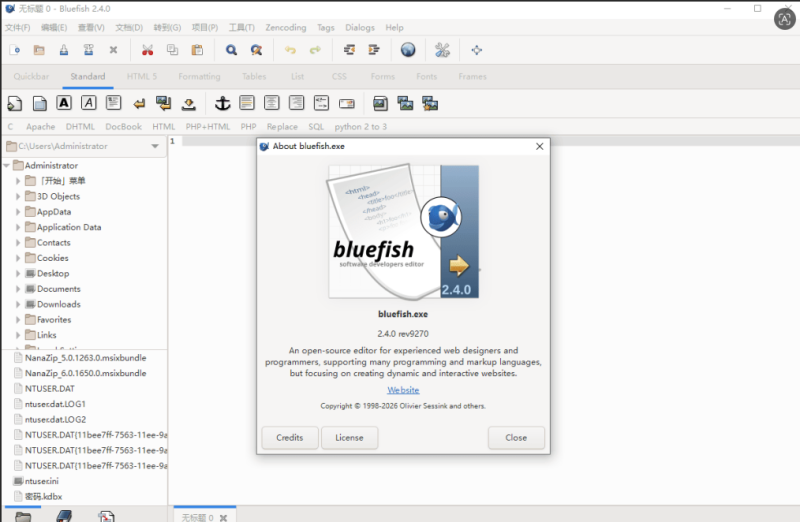The height and width of the screenshot is (522, 800).
Task: Click the Break and clear icon
Action: (x=164, y=104)
